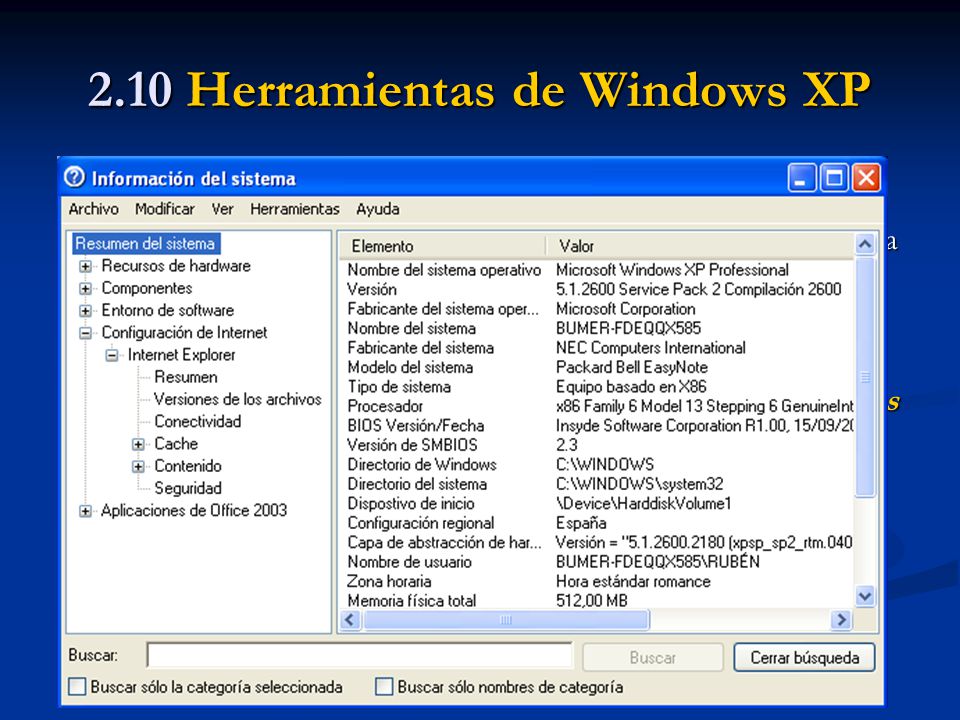Click the vertical scrollbar up arrow
The height and width of the screenshot is (720, 960).
(x=864, y=245)
